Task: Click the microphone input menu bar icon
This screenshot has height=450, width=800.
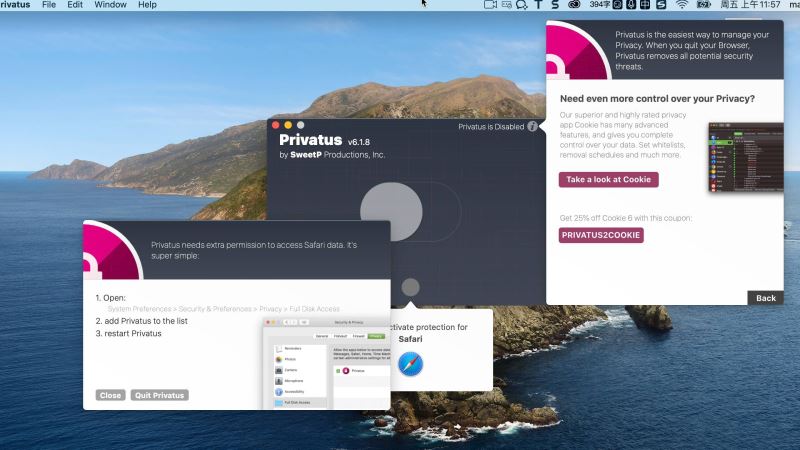Action: click(631, 5)
